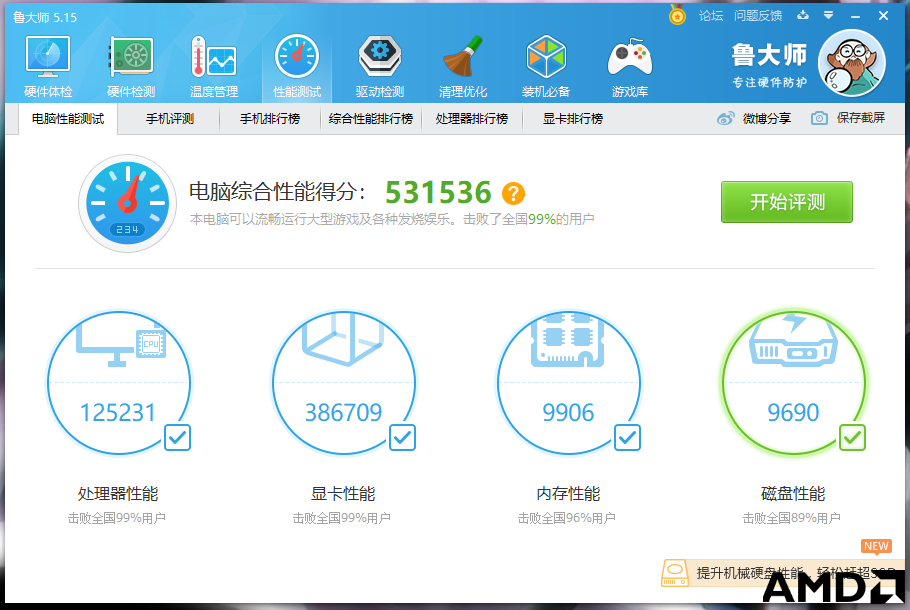Click the Weibo share icon
Screen dimensions: 910x610
(725, 118)
